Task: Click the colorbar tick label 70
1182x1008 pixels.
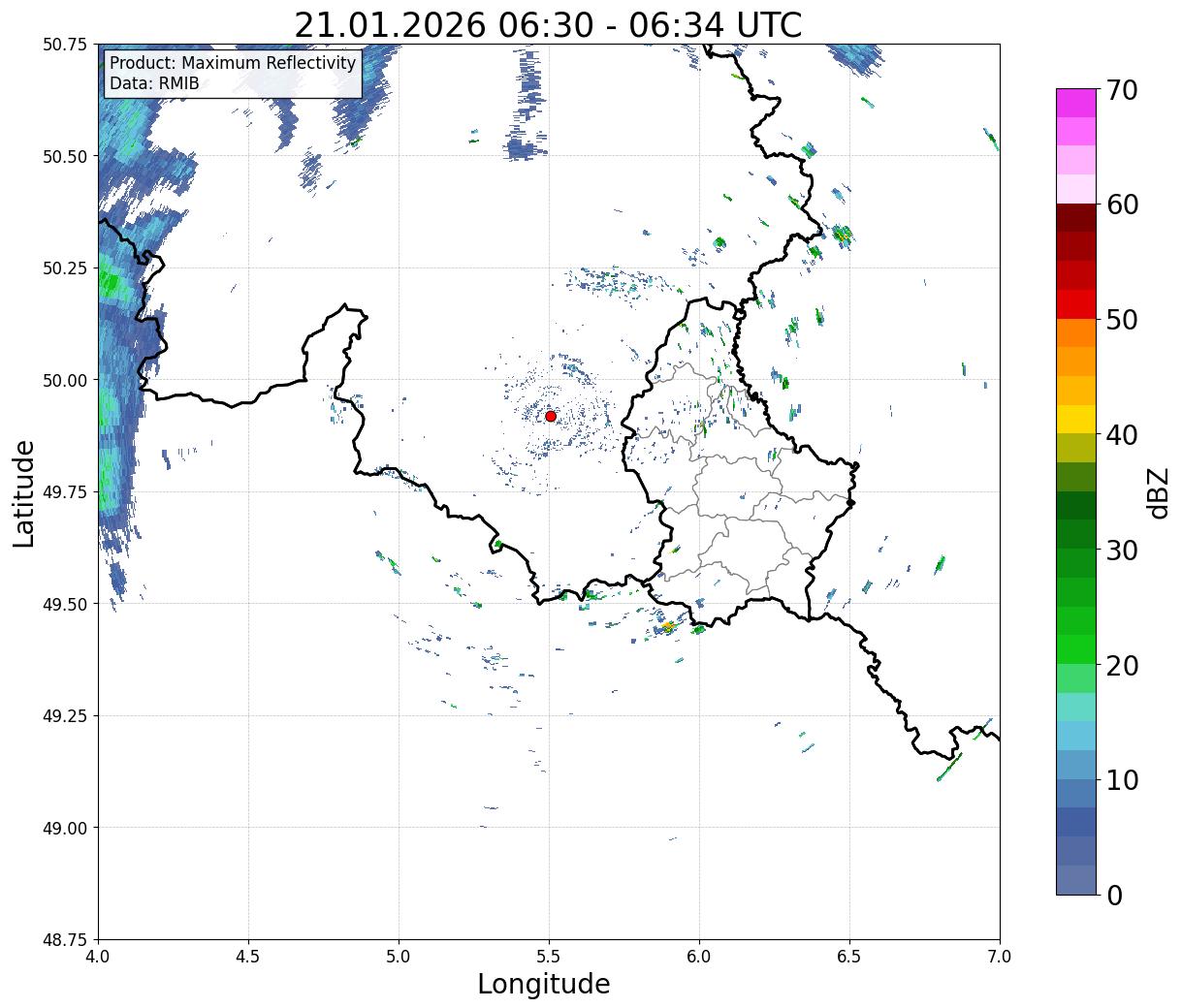Action: pyautogui.click(x=1122, y=90)
